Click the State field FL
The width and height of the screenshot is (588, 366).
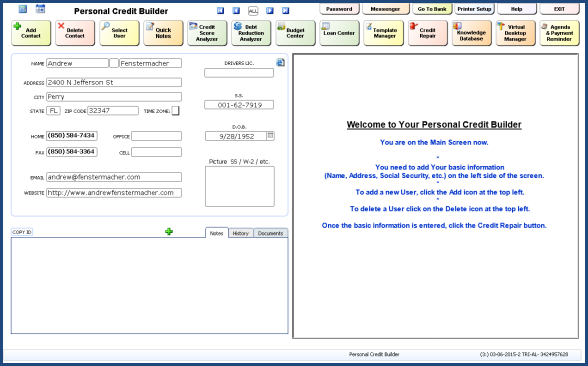click(x=53, y=111)
